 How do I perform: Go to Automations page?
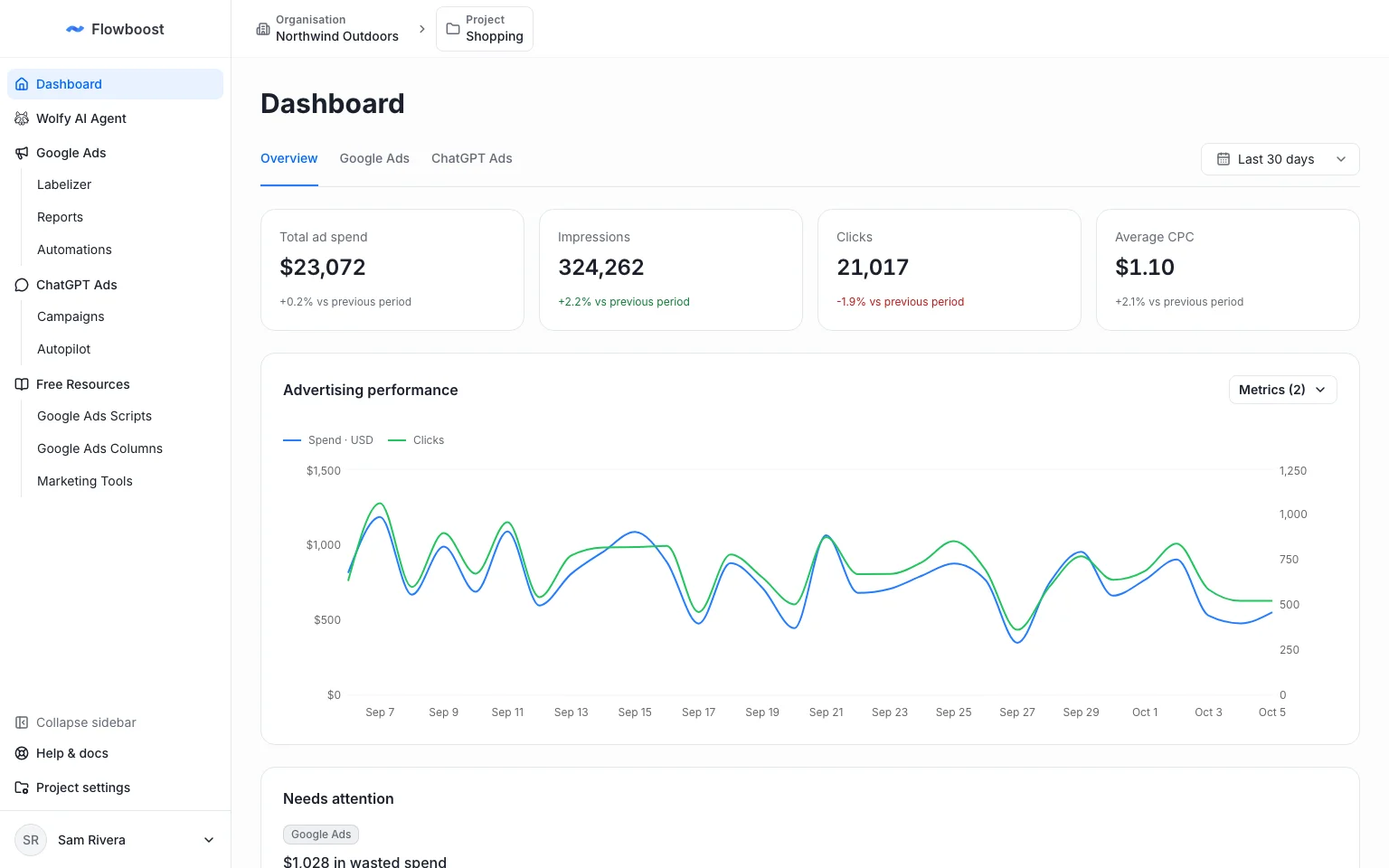pos(74,250)
